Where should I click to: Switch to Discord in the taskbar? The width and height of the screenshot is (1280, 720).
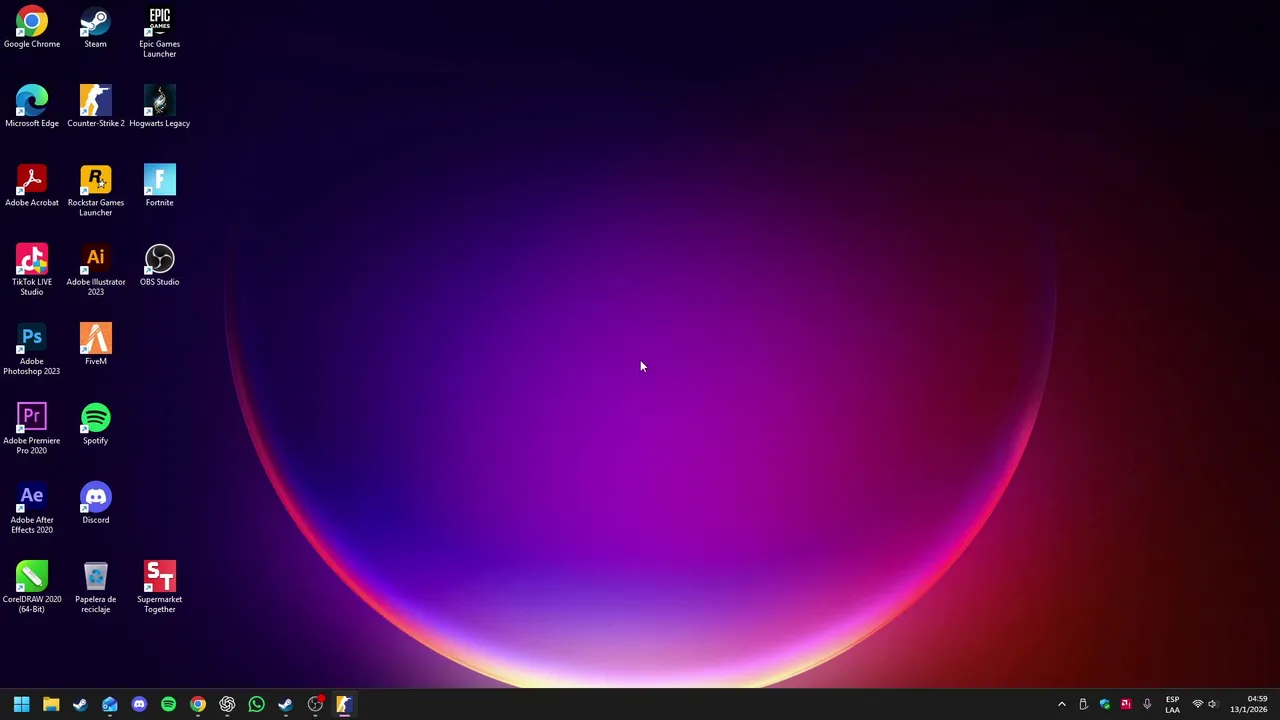click(139, 704)
